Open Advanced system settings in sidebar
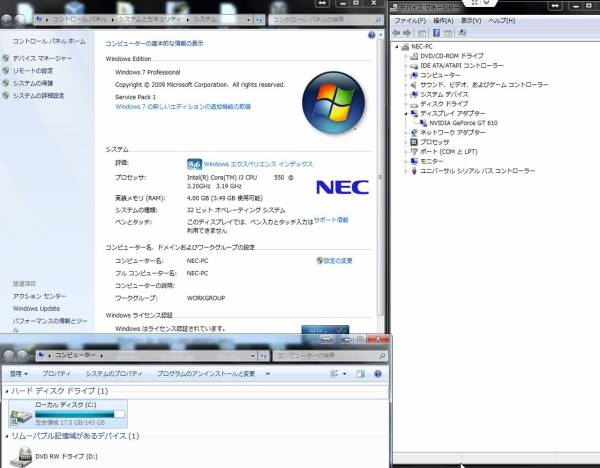This screenshot has height=468, width=600. click(x=38, y=96)
